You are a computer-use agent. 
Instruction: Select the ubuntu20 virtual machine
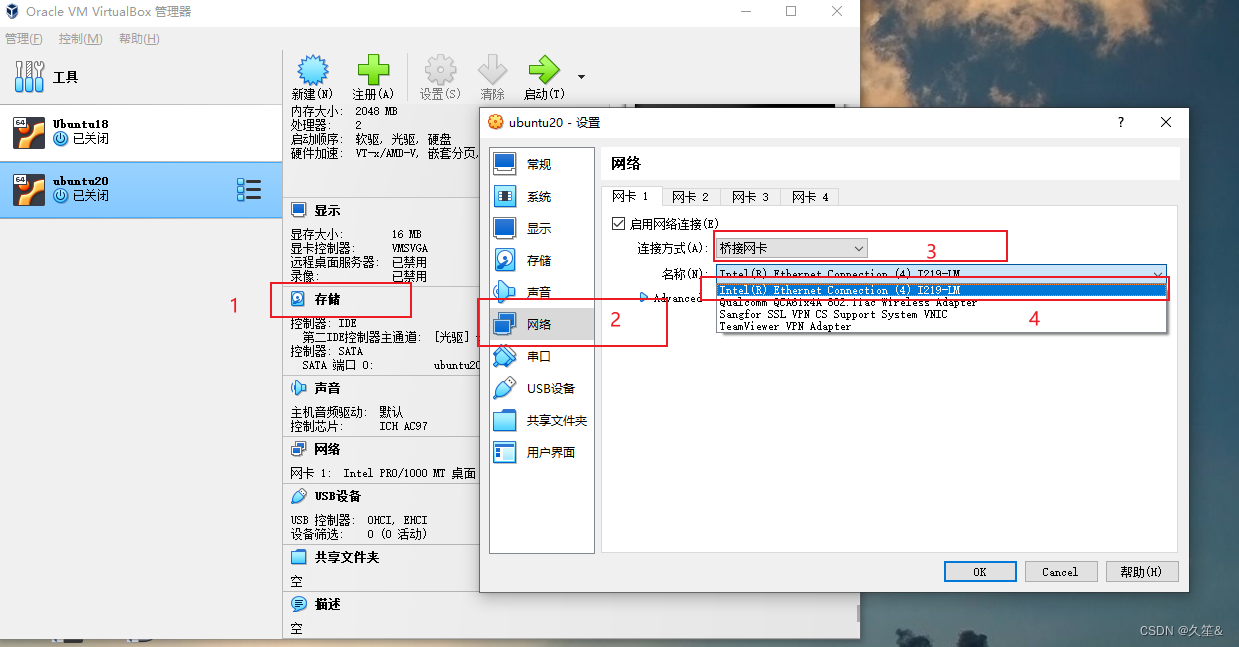(x=141, y=189)
